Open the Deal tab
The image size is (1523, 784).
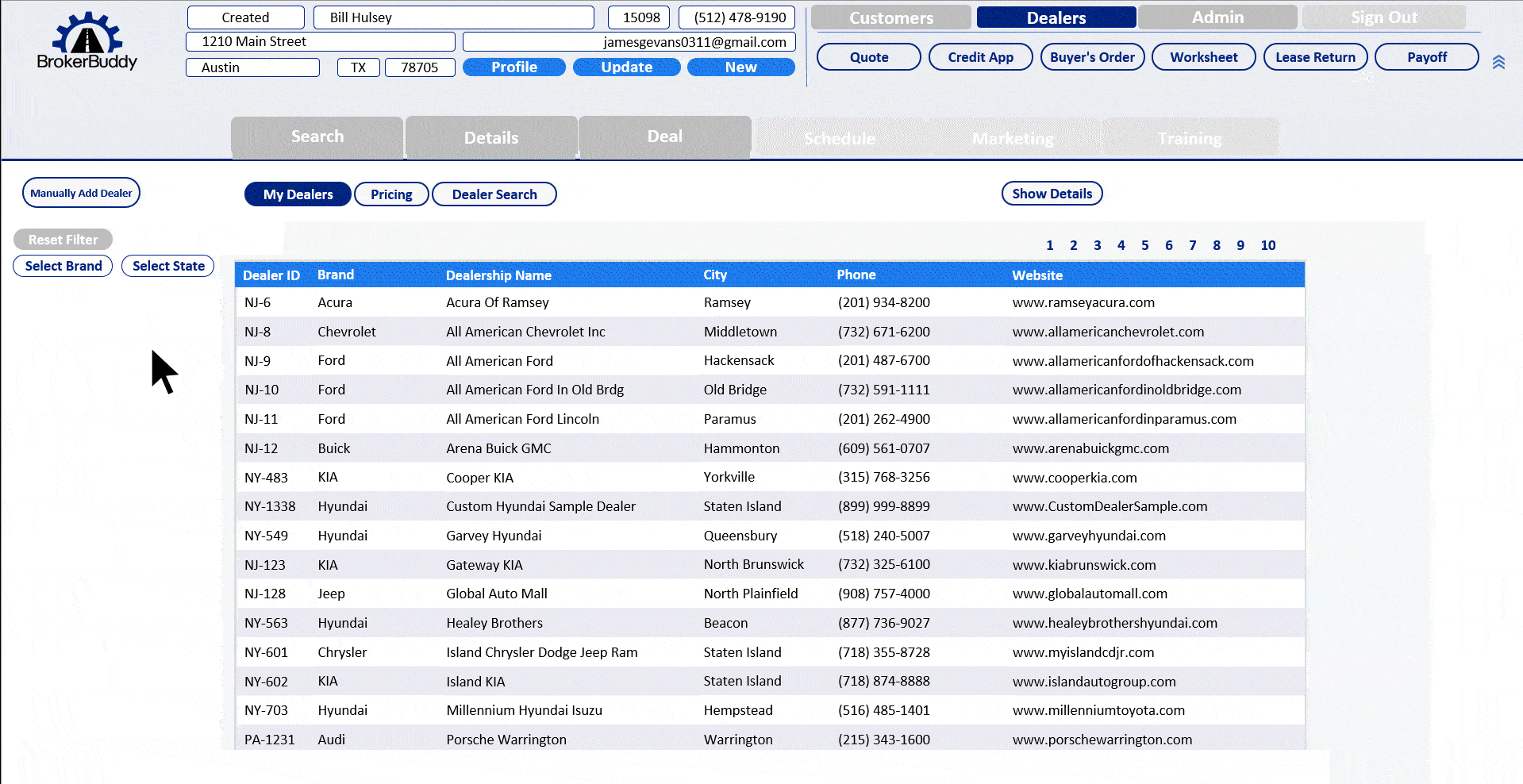tap(665, 136)
